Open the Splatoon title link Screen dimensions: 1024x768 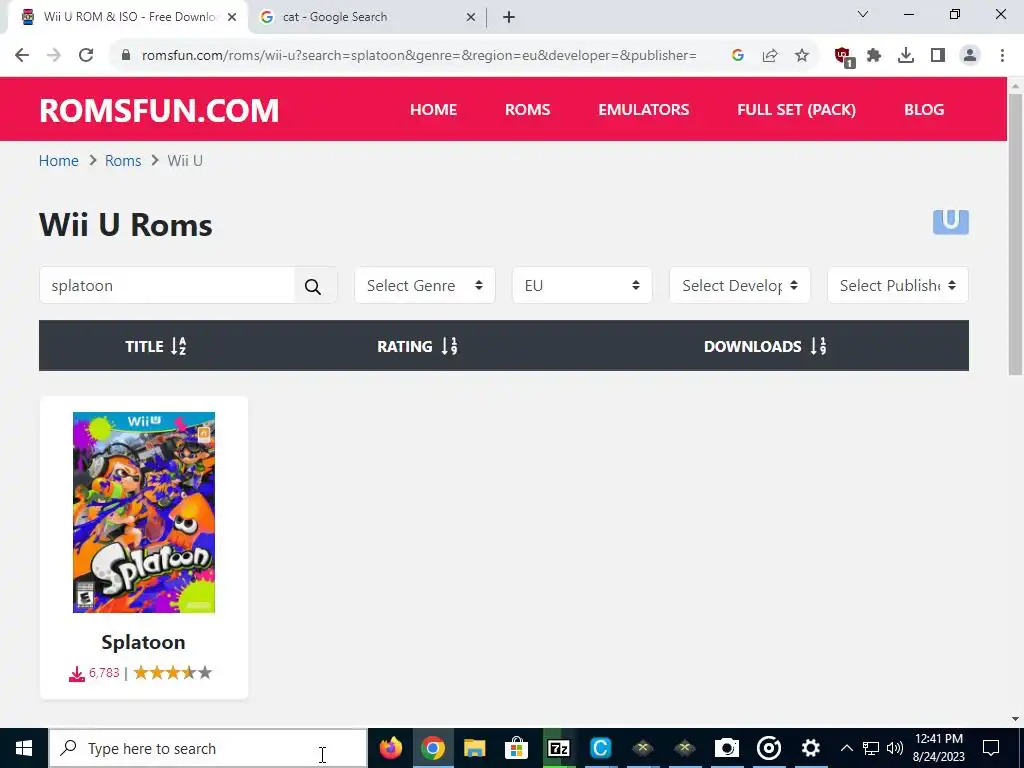coord(144,642)
